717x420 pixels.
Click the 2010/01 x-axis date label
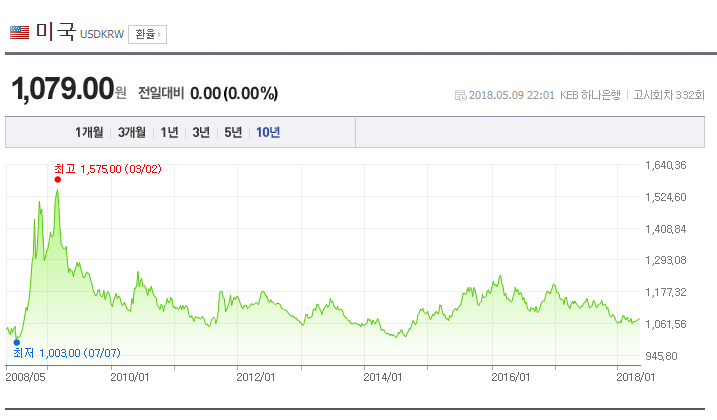130,377
